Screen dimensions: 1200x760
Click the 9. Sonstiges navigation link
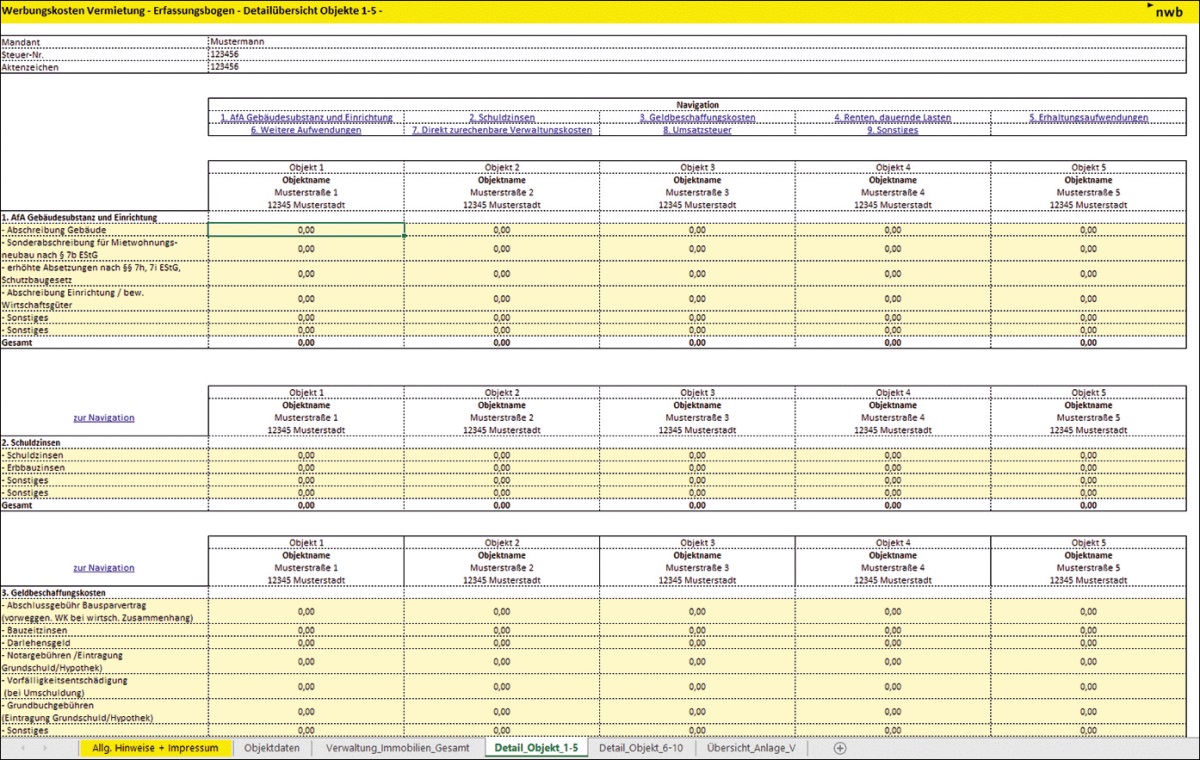(893, 130)
